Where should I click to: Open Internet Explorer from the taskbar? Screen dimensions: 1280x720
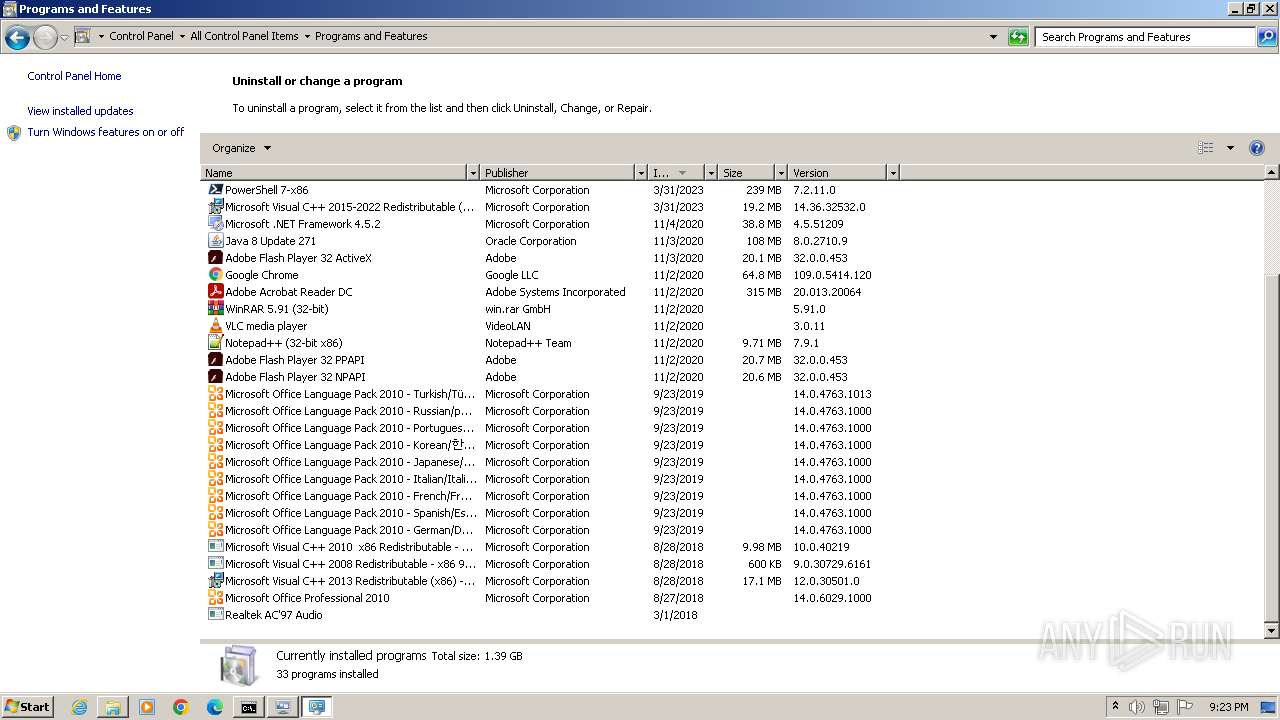click(80, 707)
